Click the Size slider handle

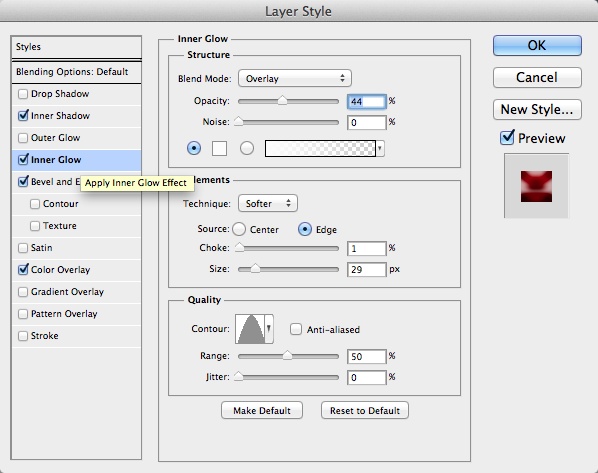click(255, 269)
